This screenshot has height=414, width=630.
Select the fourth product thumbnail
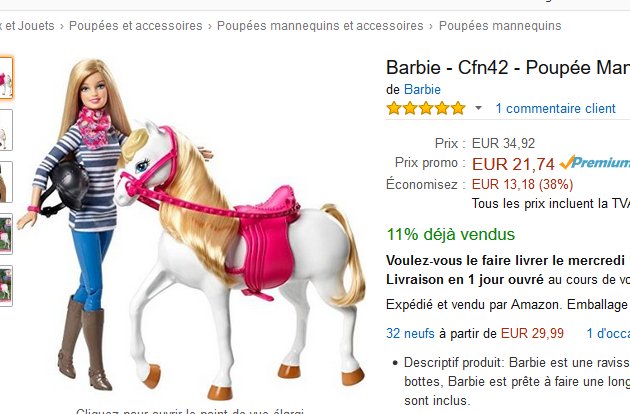point(6,234)
